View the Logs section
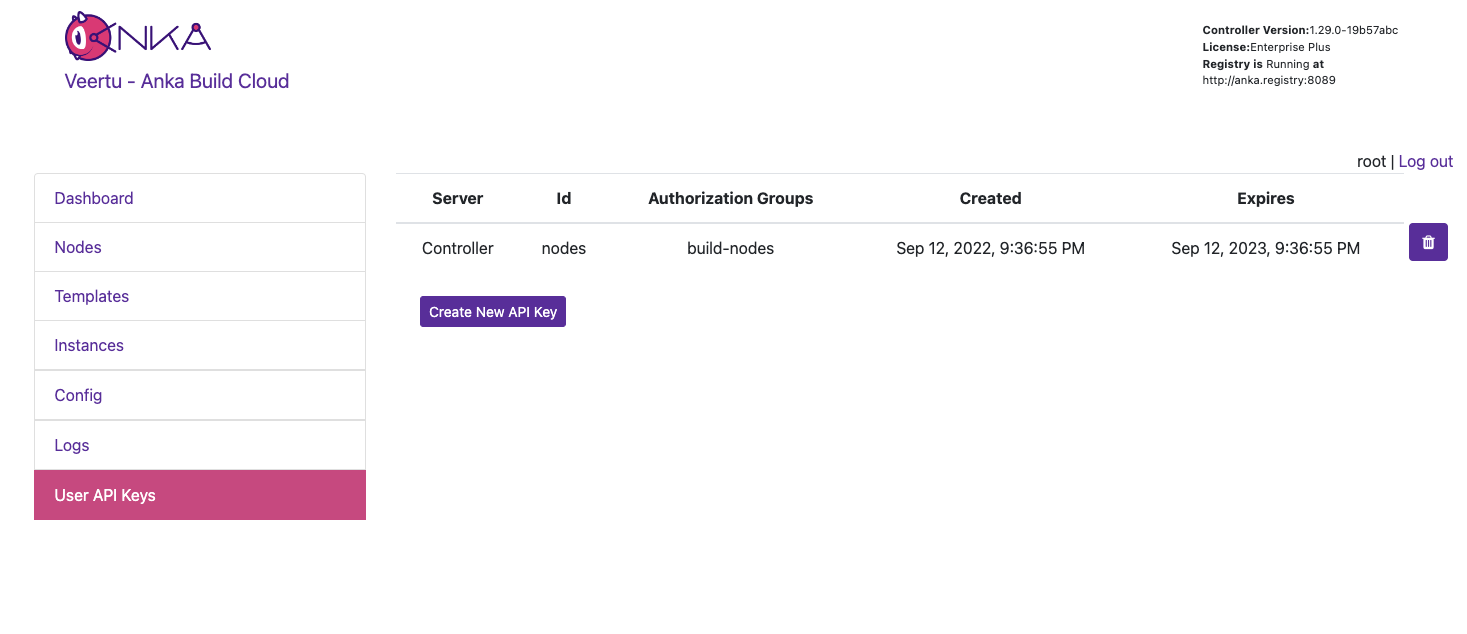Image resolution: width=1467 pixels, height=634 pixels. (71, 445)
